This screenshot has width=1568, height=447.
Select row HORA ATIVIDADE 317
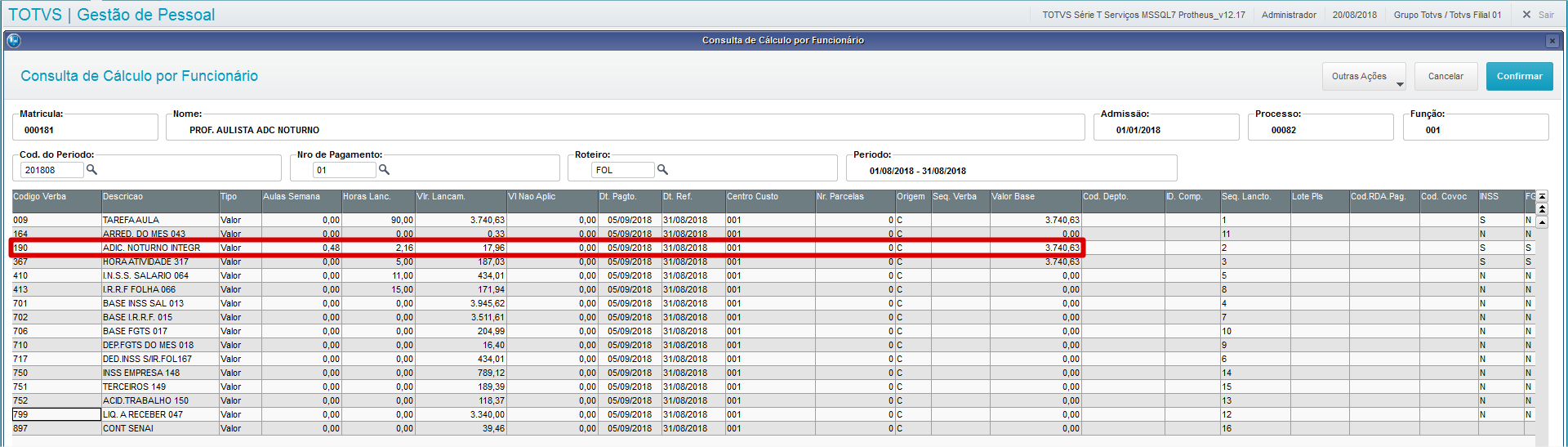click(773, 261)
